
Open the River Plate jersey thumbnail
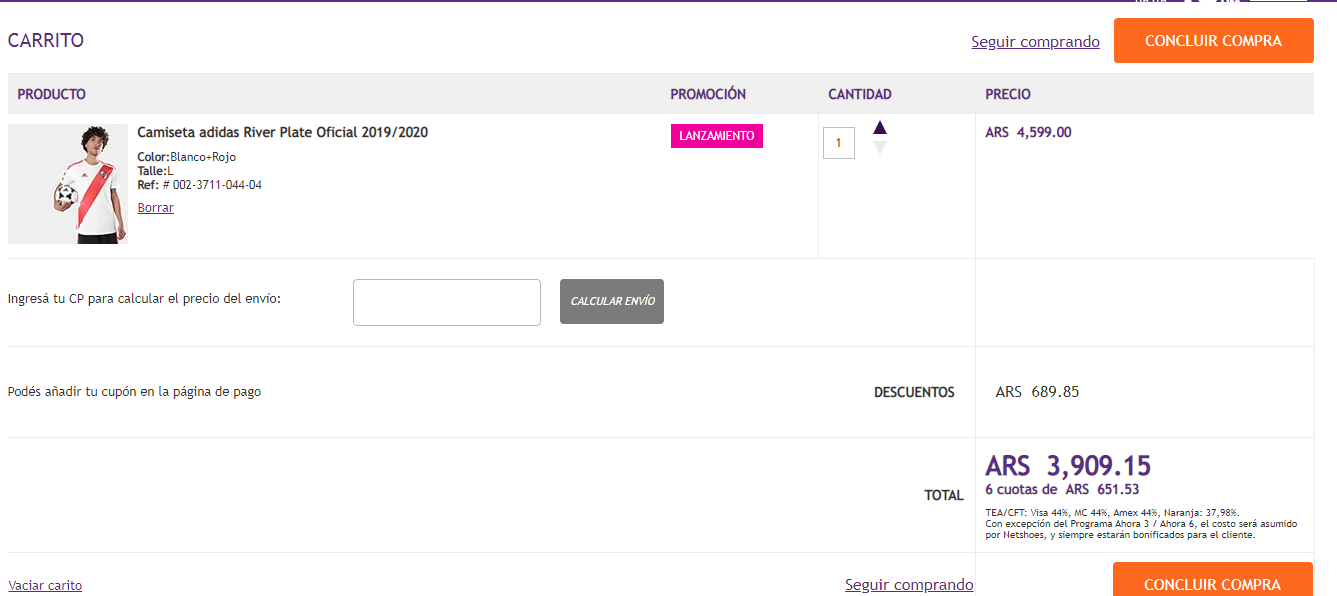[68, 184]
